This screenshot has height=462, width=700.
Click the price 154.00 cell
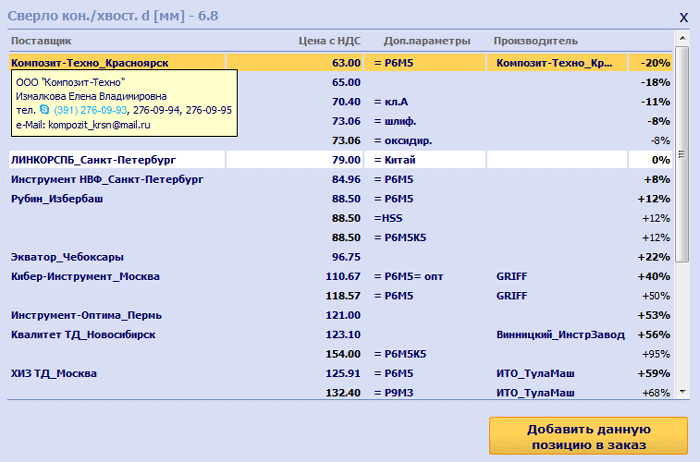click(343, 354)
